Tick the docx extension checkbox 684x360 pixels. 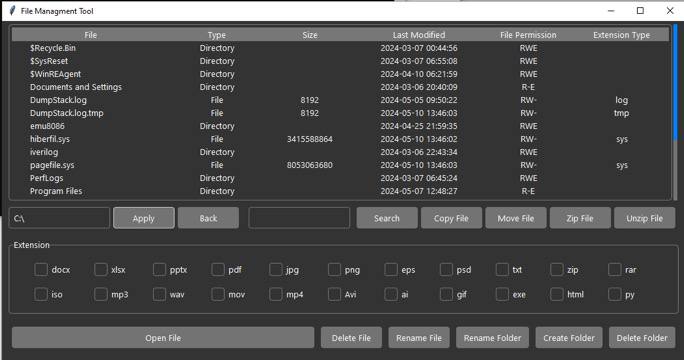(x=41, y=269)
